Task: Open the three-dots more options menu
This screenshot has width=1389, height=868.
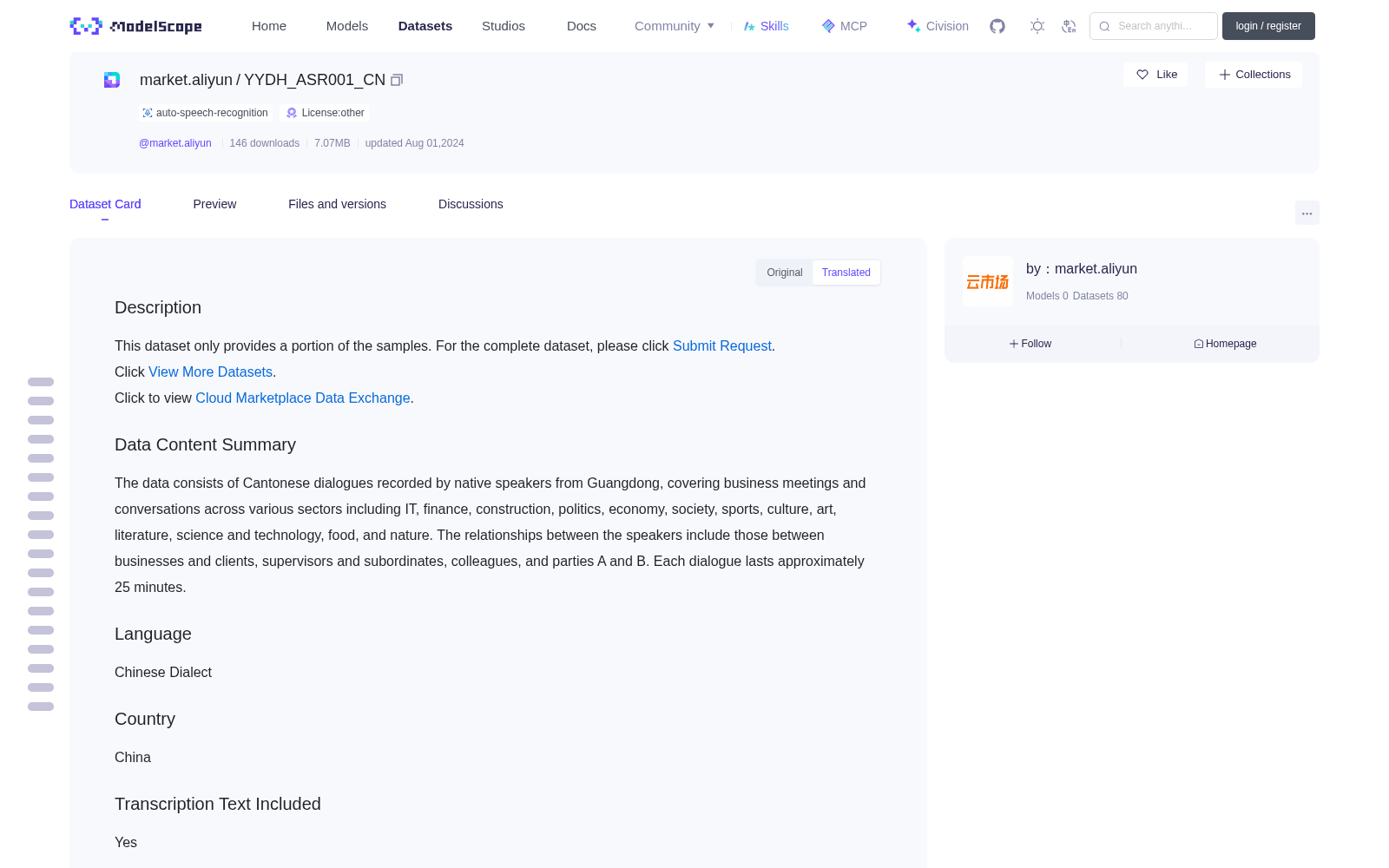Action: pyautogui.click(x=1307, y=213)
